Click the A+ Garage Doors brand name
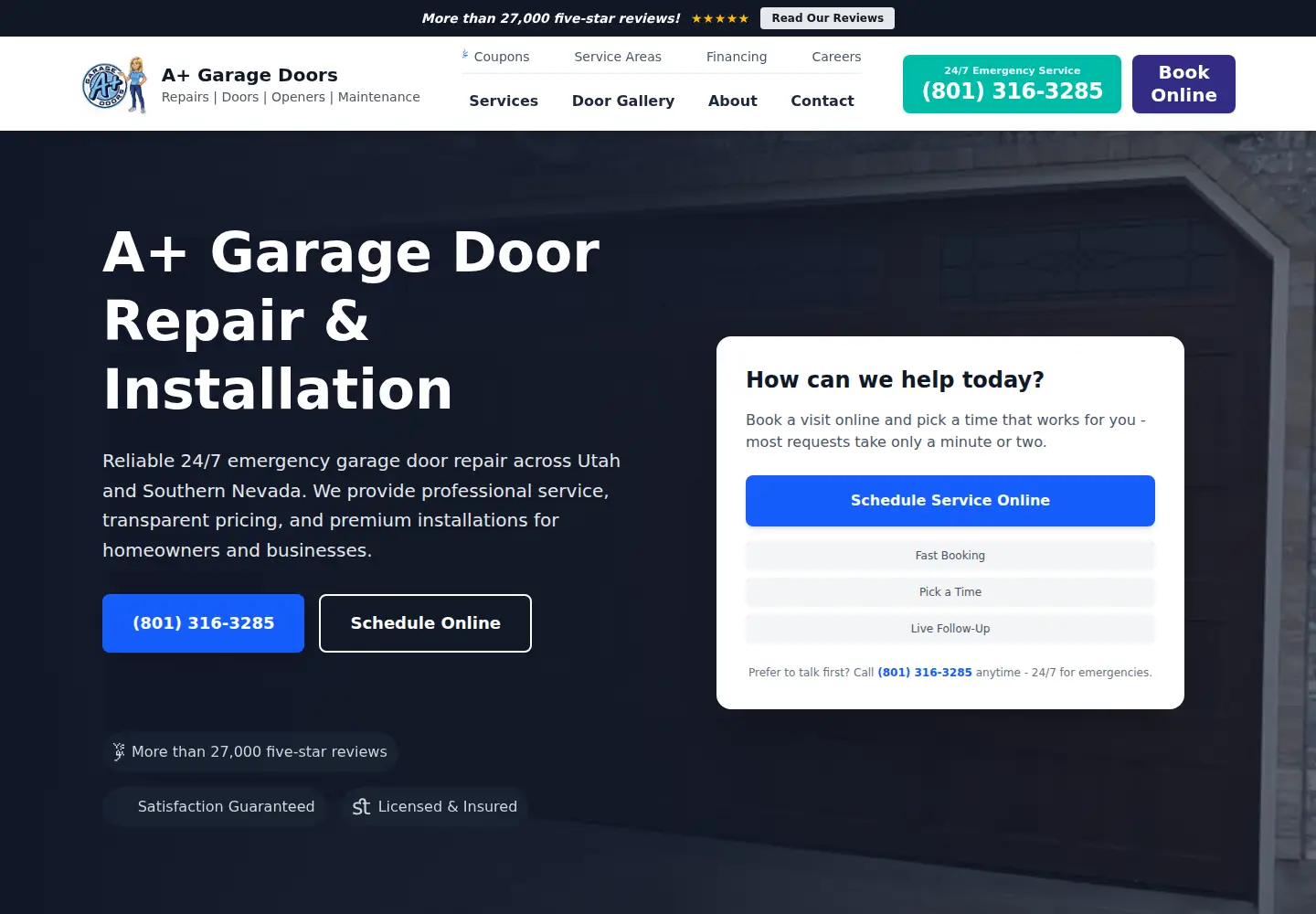 [x=249, y=75]
